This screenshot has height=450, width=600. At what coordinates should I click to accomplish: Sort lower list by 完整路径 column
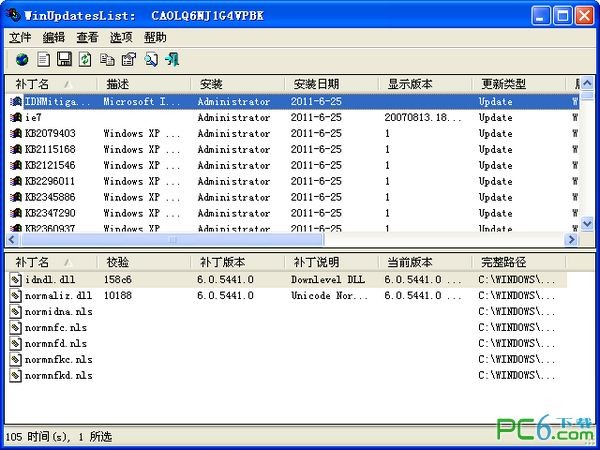pos(518,262)
